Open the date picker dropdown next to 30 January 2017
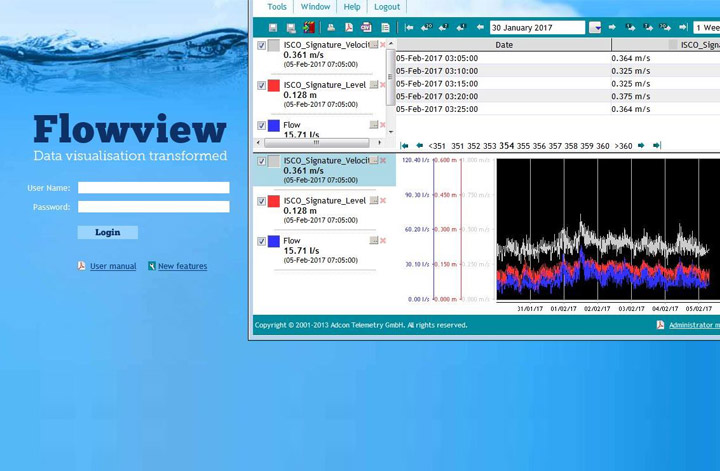This screenshot has width=720, height=471. pyautogui.click(x=595, y=28)
